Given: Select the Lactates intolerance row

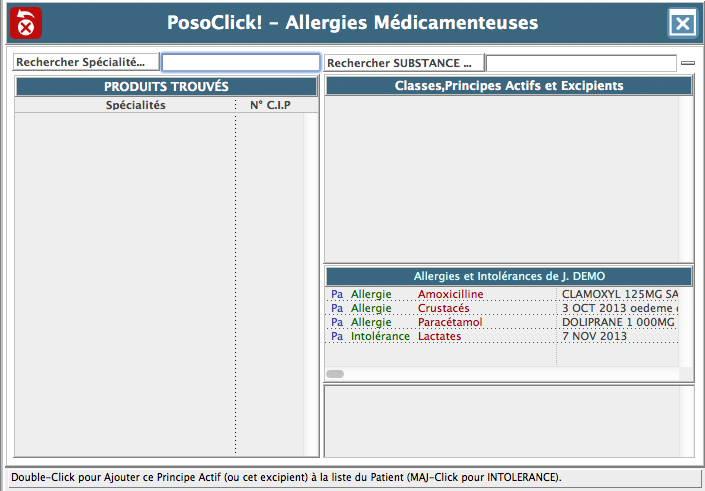Looking at the screenshot, I should (440, 336).
